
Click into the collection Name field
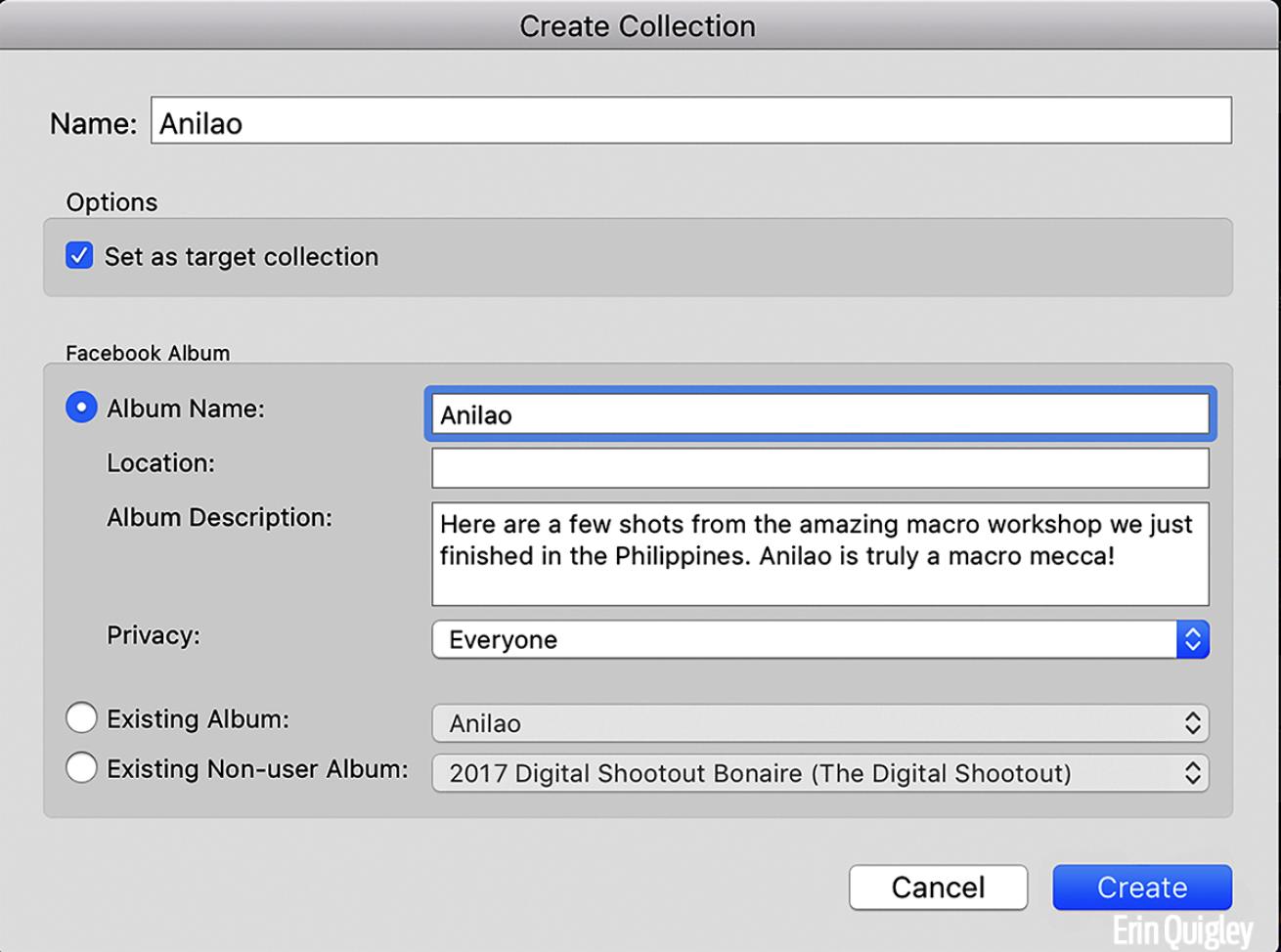[690, 122]
